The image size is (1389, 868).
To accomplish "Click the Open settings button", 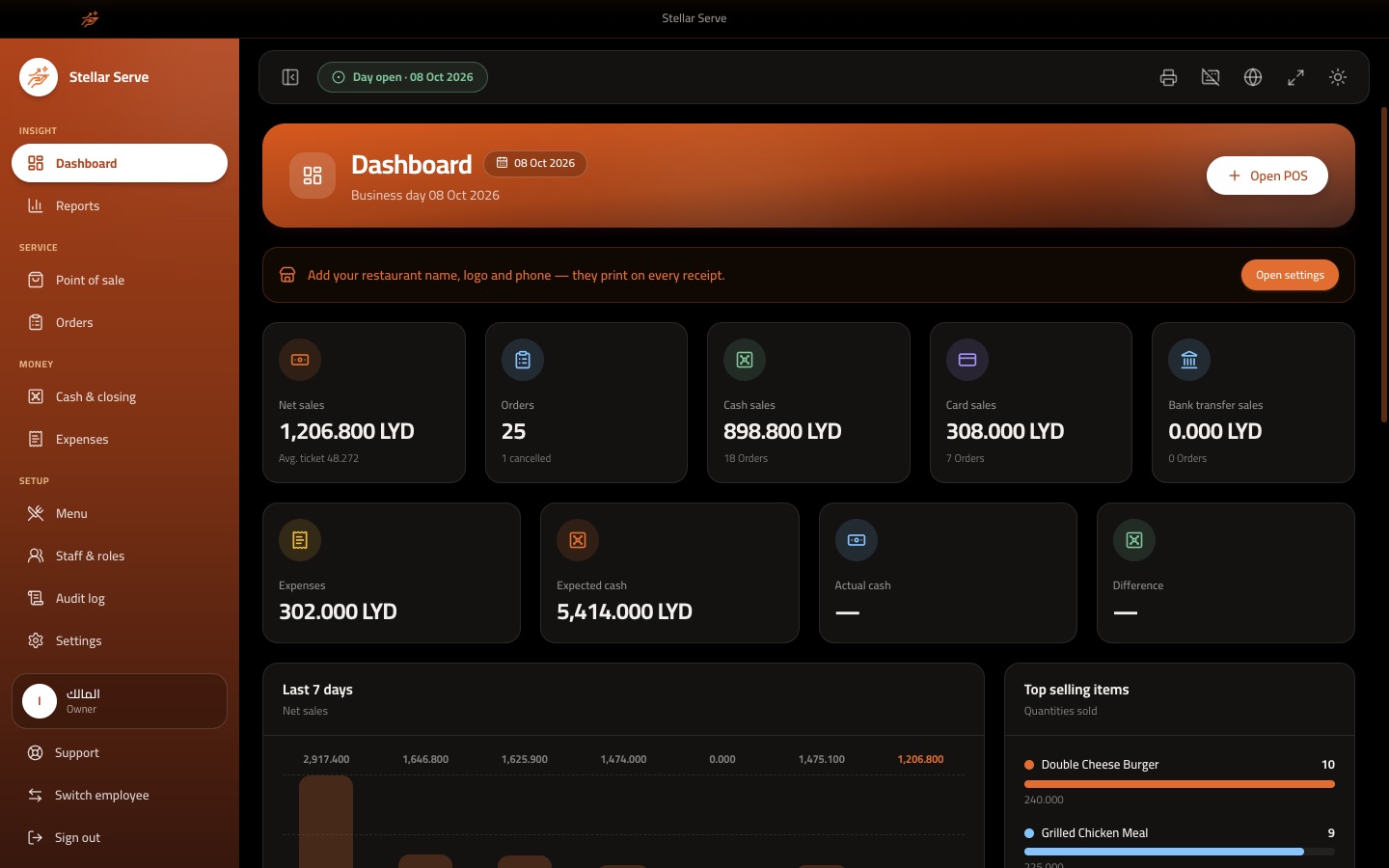I will 1290,275.
